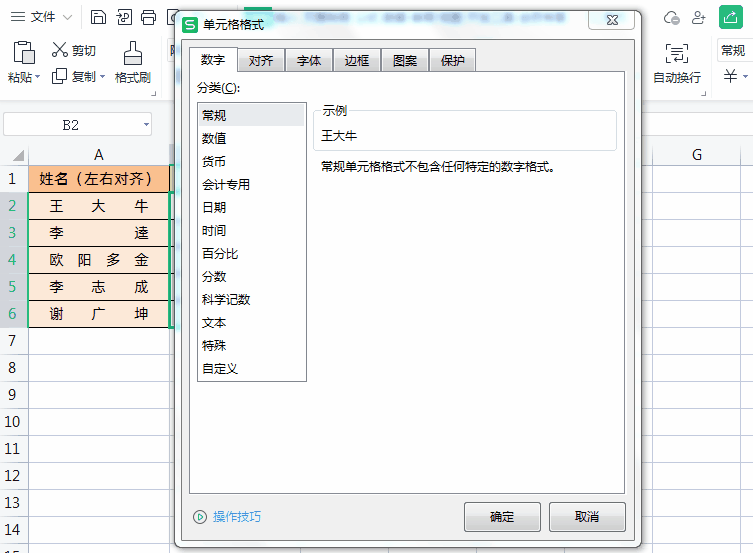Click the play icon beside 操作技巧

tap(200, 517)
